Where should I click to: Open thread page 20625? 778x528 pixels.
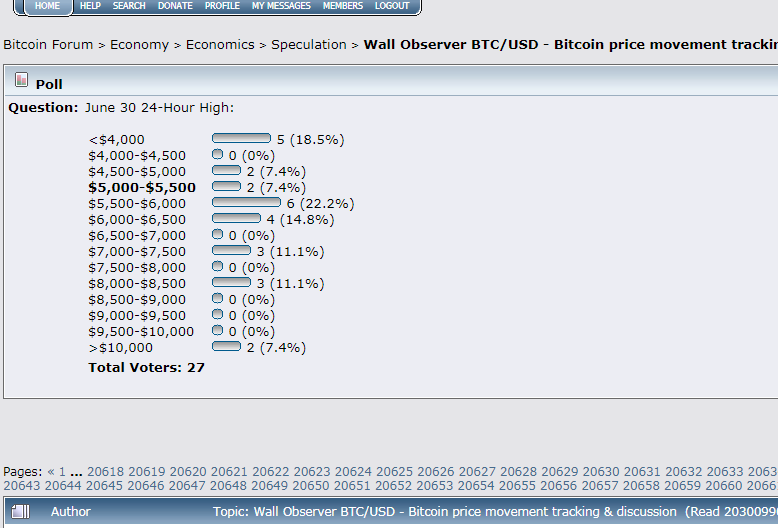pyautogui.click(x=394, y=471)
